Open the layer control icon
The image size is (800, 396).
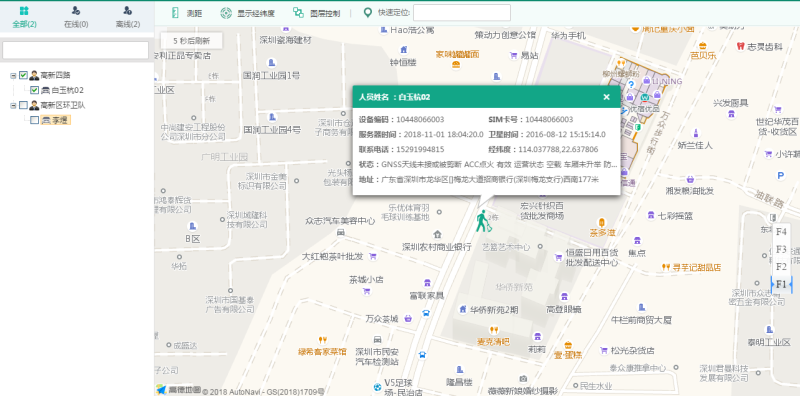tap(298, 13)
